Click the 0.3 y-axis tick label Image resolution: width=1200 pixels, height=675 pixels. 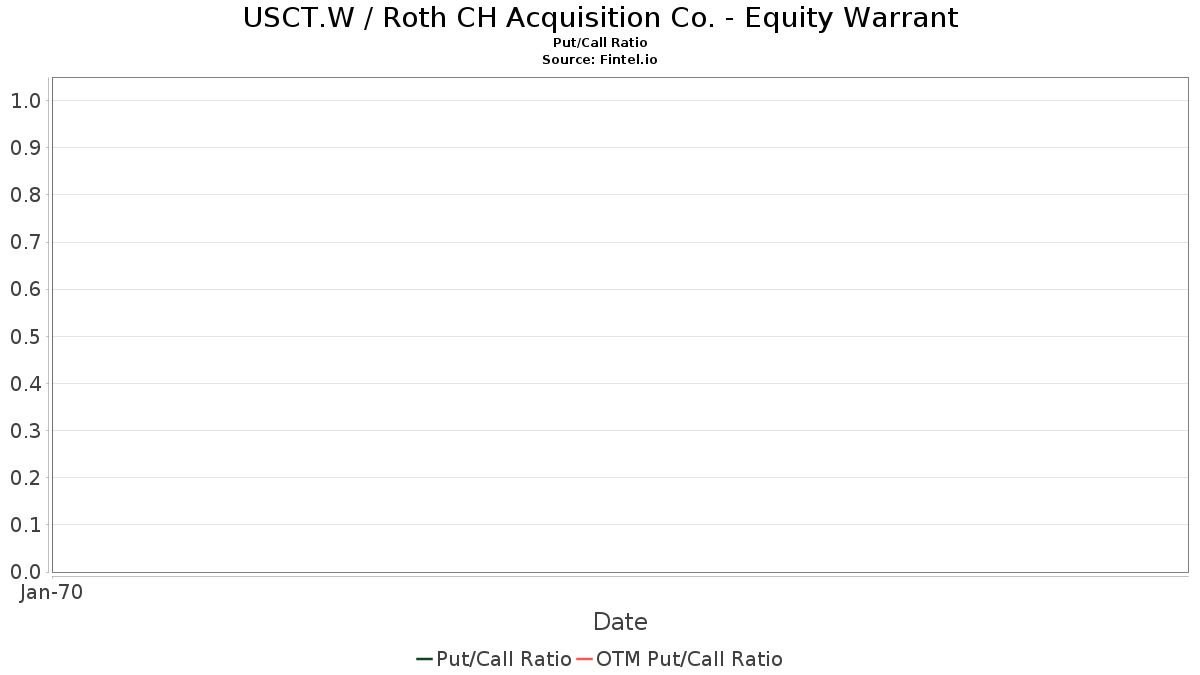tap(25, 431)
